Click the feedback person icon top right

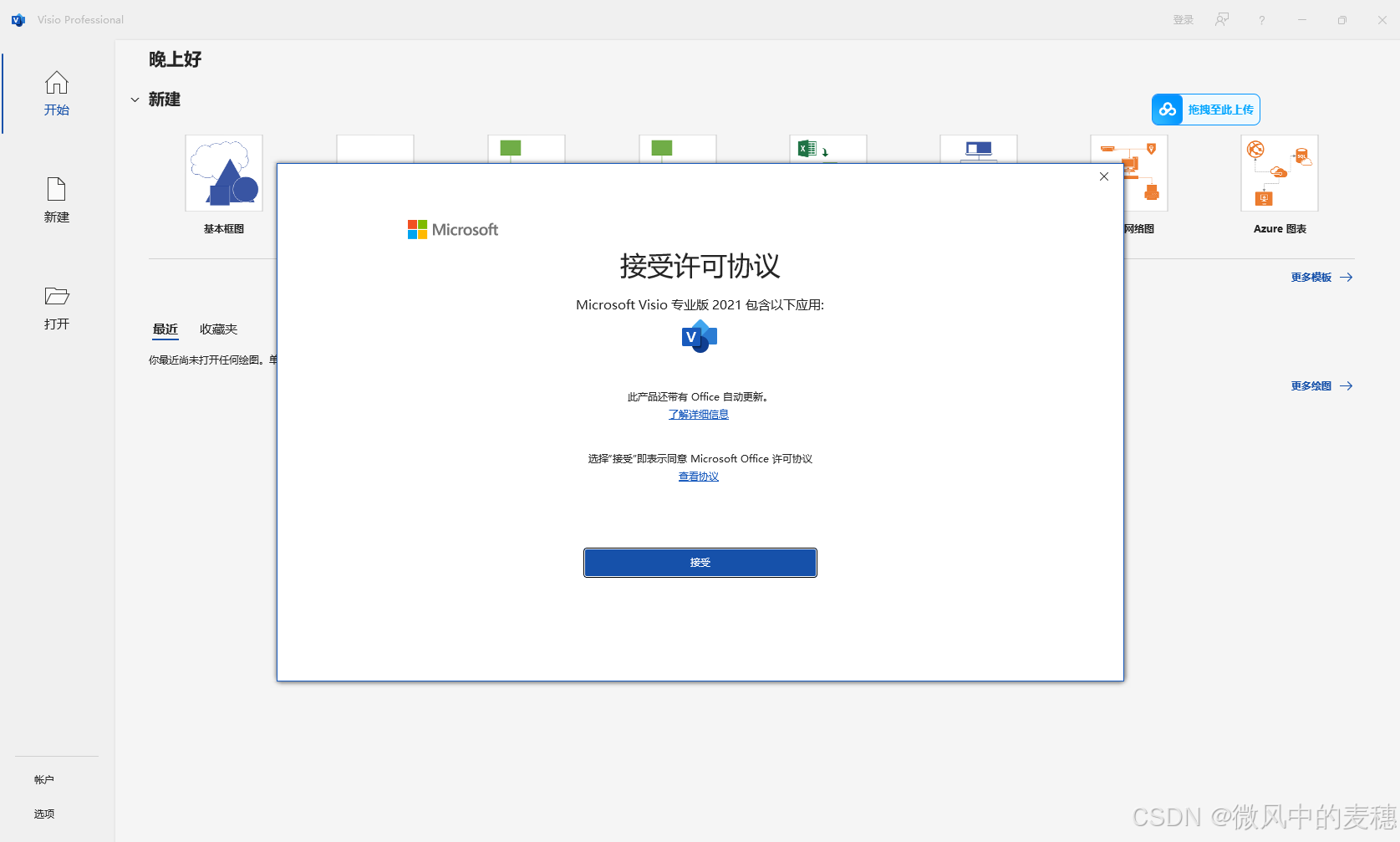tap(1221, 19)
